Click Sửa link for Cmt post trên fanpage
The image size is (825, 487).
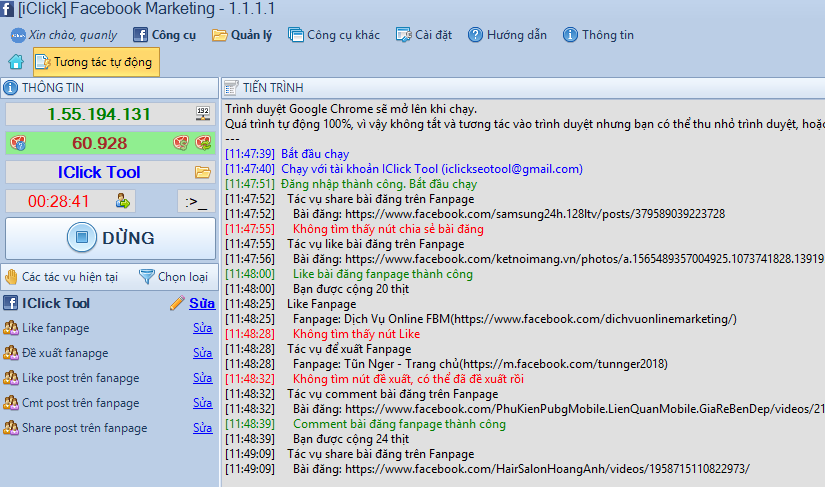point(203,403)
